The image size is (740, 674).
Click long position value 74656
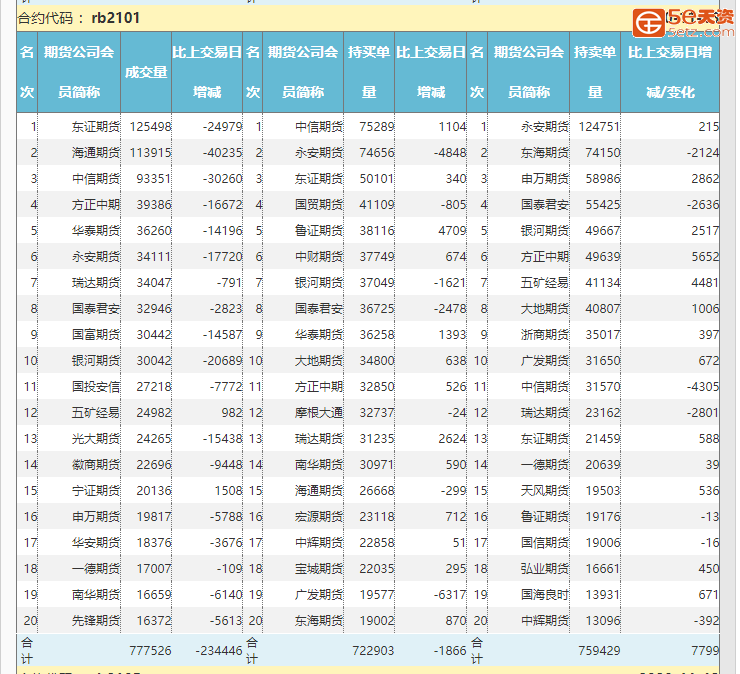pyautogui.click(x=377, y=152)
